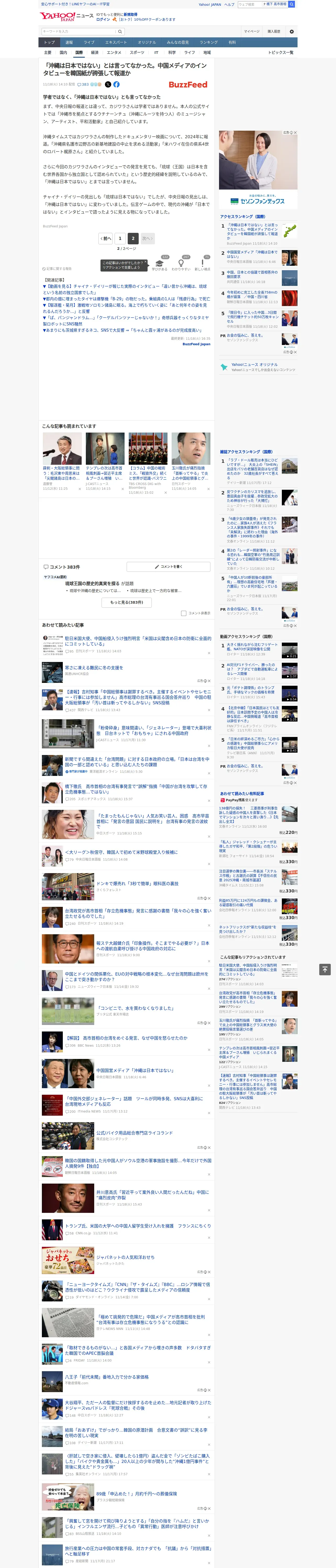Play the 大きく揺れながら沈むフリゲート艦 video
The image size is (336, 1568).
point(290,650)
